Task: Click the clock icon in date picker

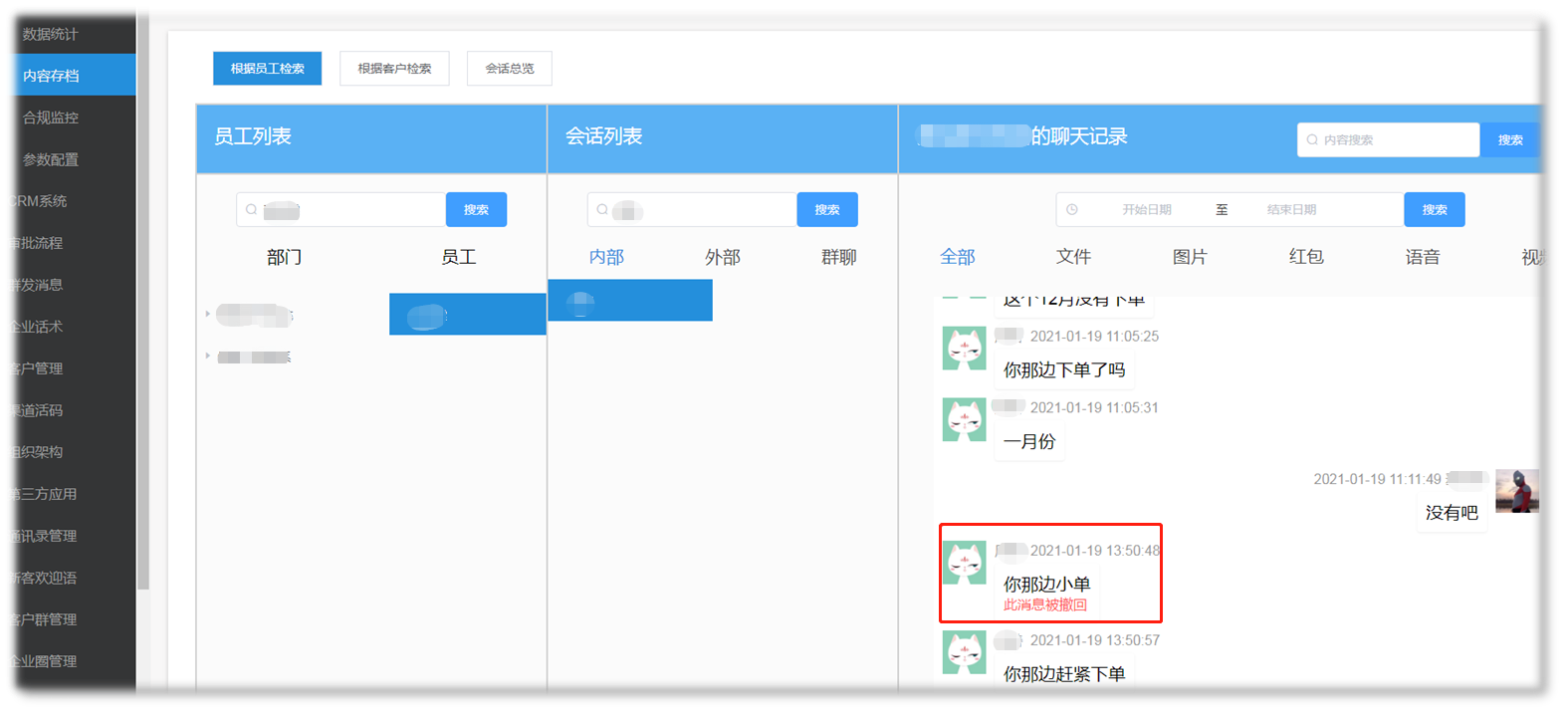Action: 1072,210
